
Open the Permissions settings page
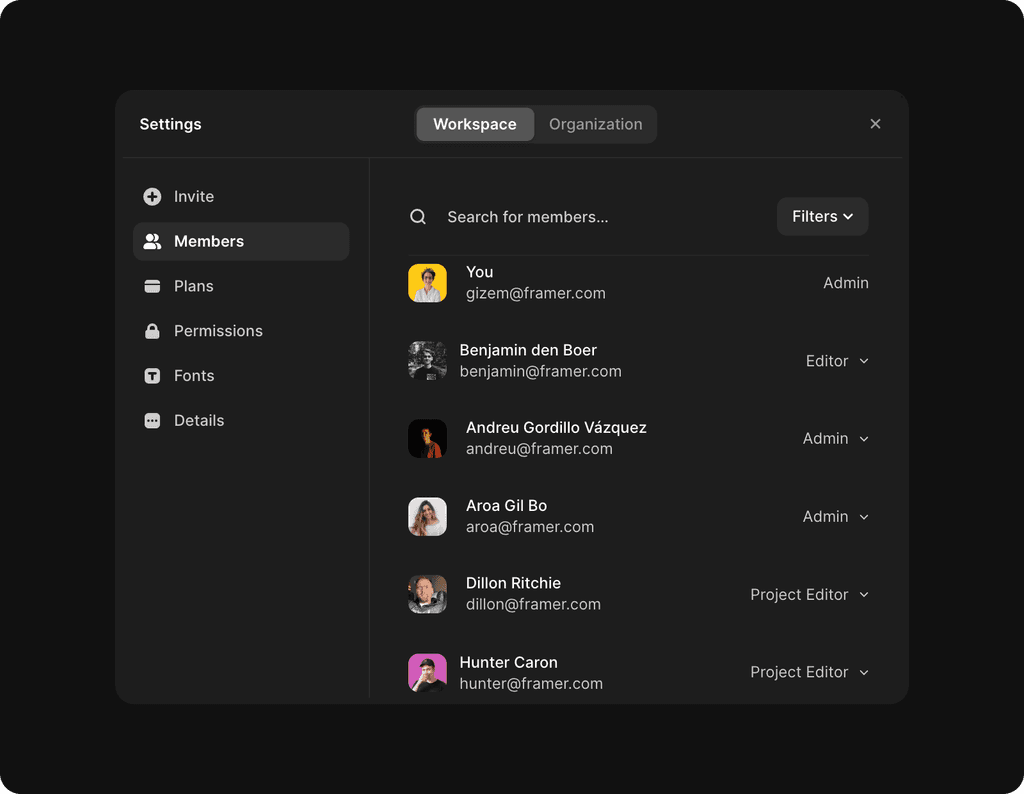point(218,331)
